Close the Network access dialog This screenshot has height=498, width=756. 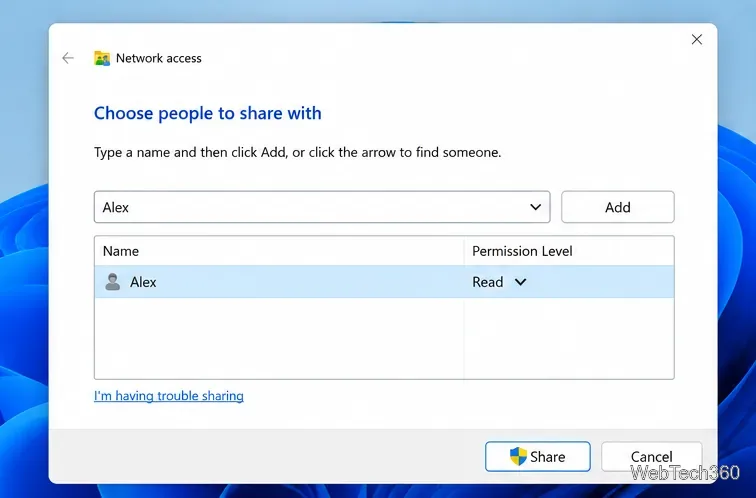point(697,40)
